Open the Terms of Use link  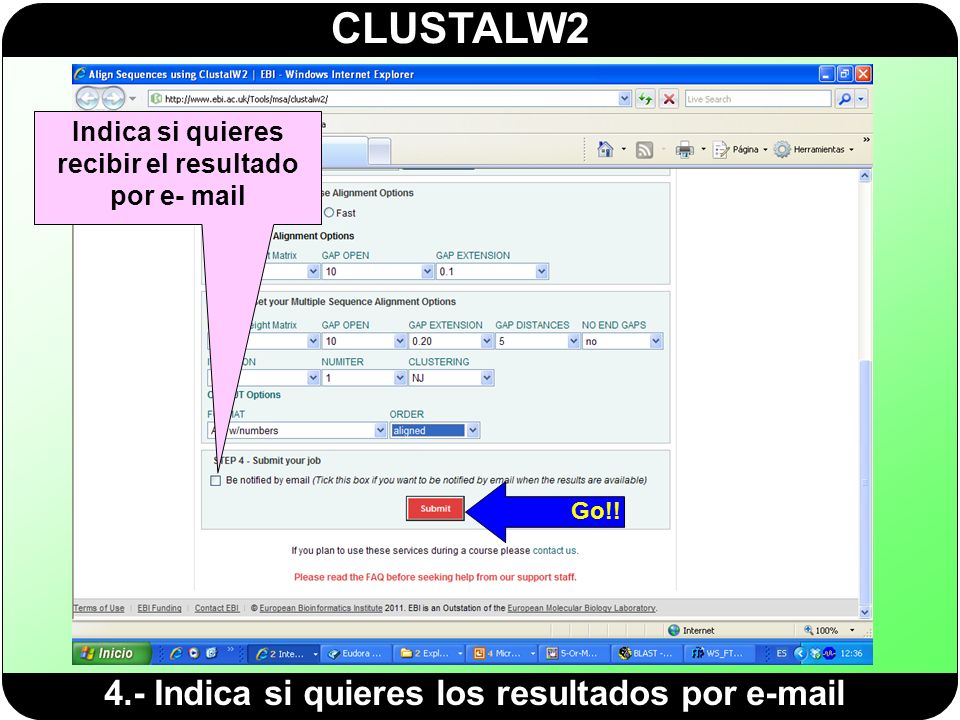pyautogui.click(x=99, y=608)
